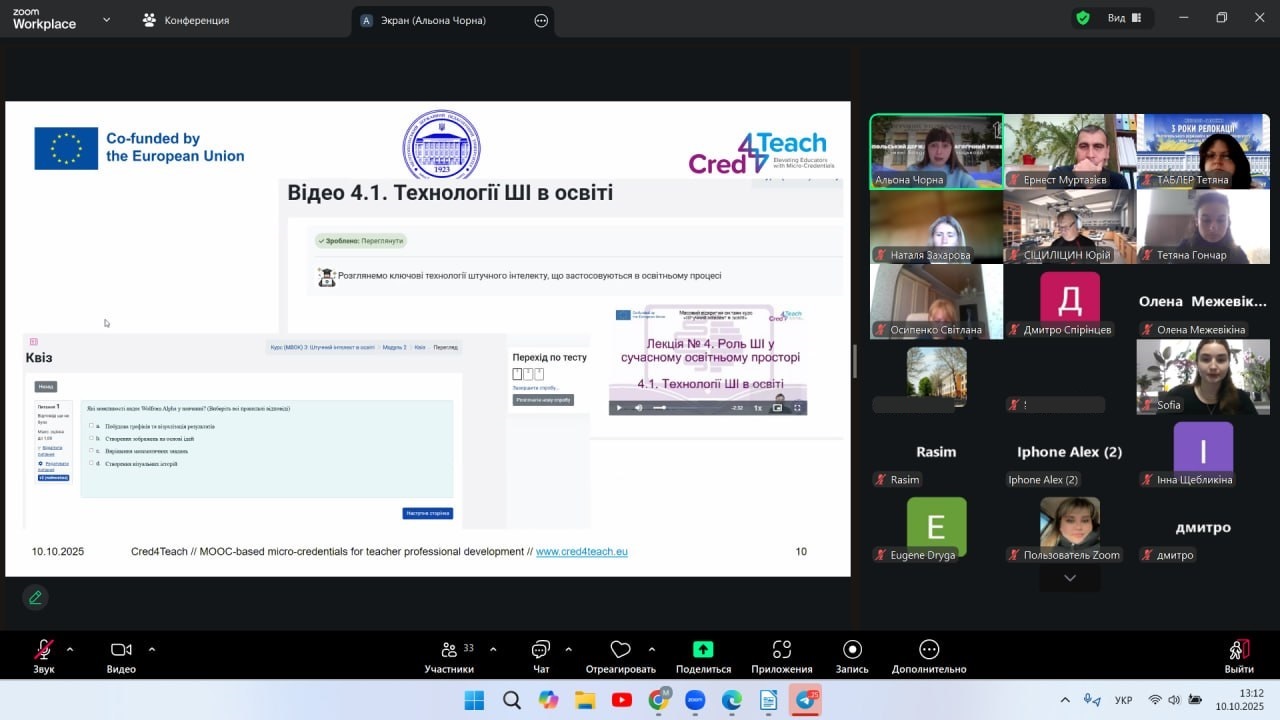Click the Выйти leave meeting icon
The height and width of the screenshot is (720, 1280).
pyautogui.click(x=1238, y=651)
